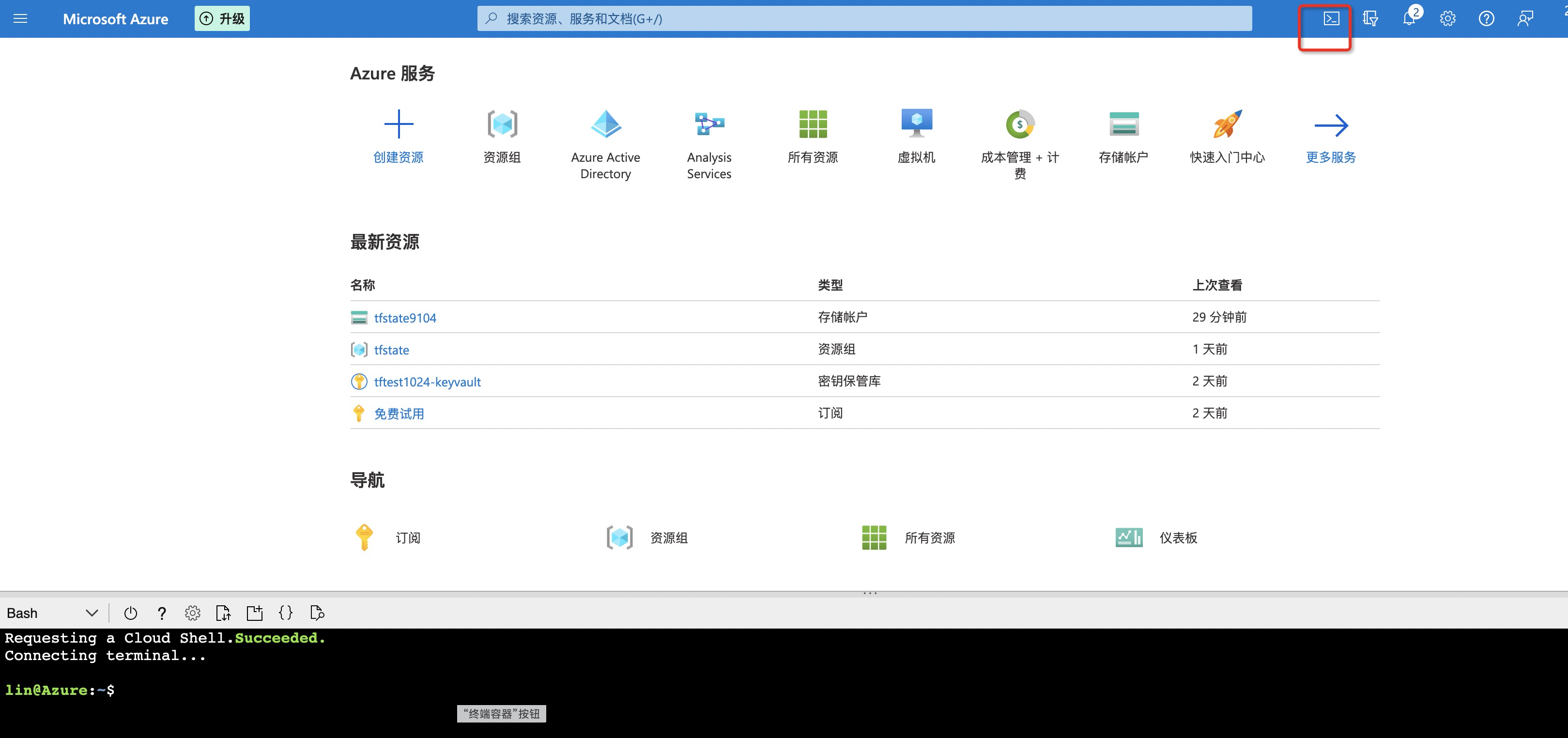The height and width of the screenshot is (738, 1568).
Task: Open the curly-braces editor in Cloud Shell
Action: coord(286,613)
